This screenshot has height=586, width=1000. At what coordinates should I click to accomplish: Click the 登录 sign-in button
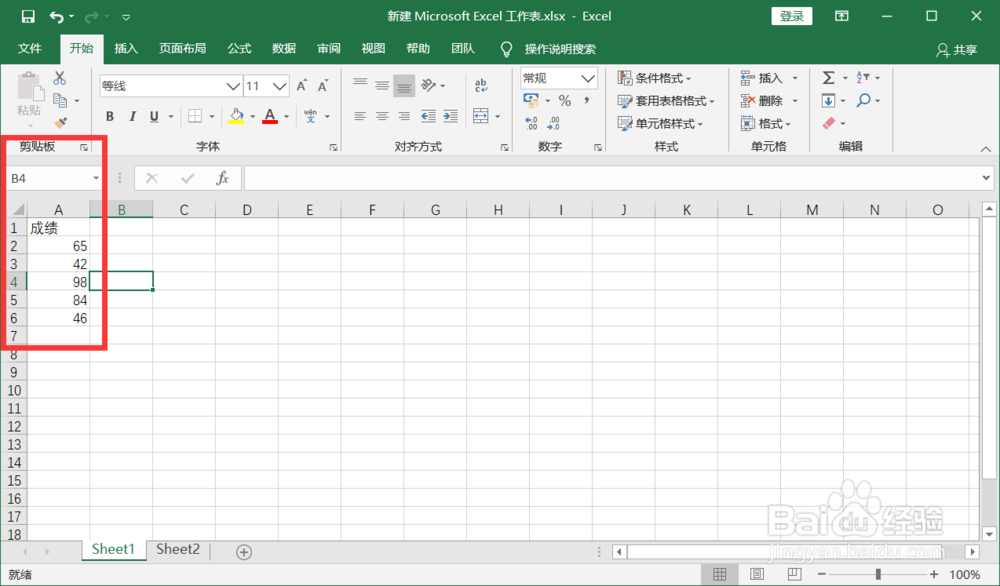pos(791,17)
